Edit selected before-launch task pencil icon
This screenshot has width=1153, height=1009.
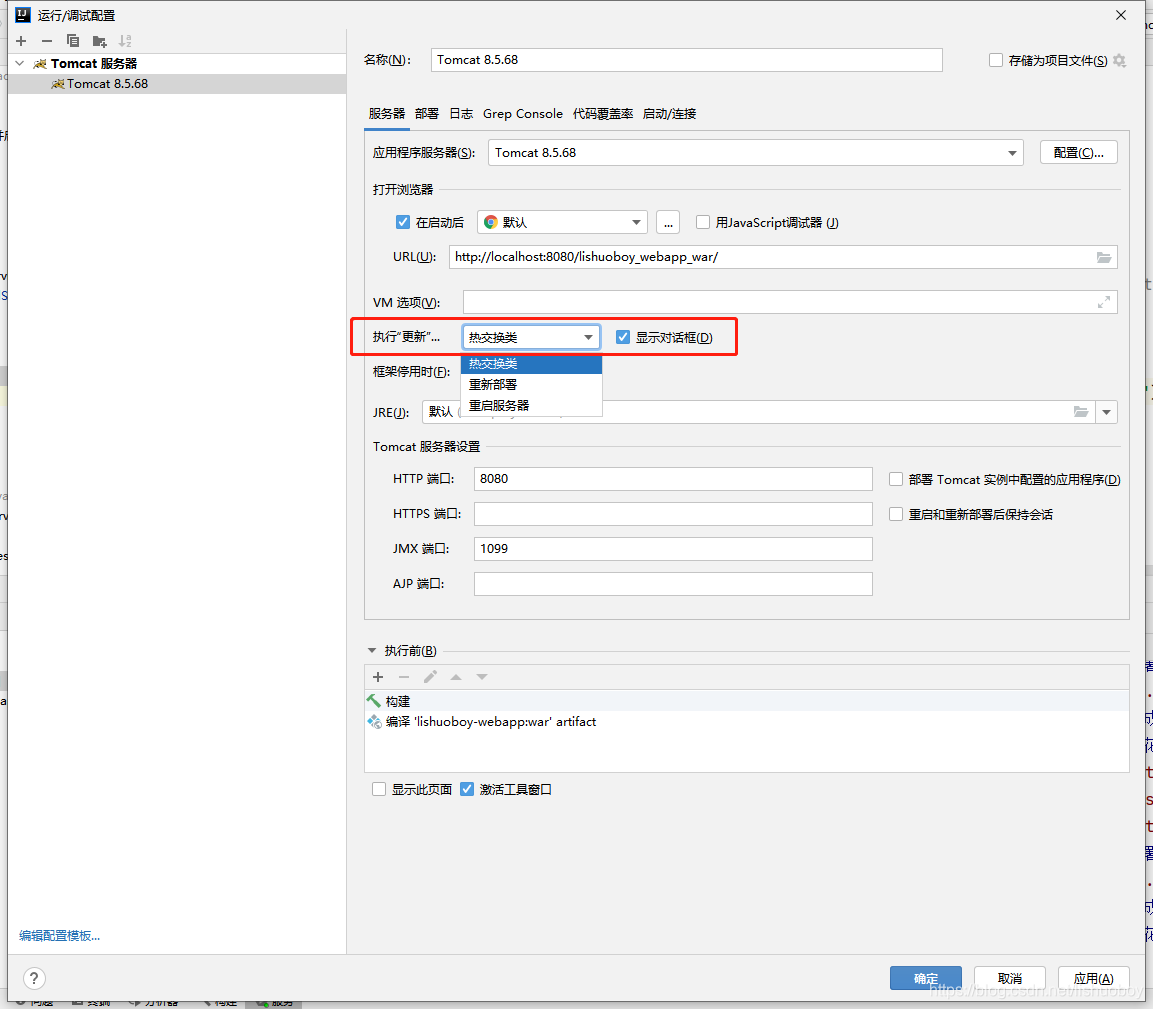[x=430, y=677]
